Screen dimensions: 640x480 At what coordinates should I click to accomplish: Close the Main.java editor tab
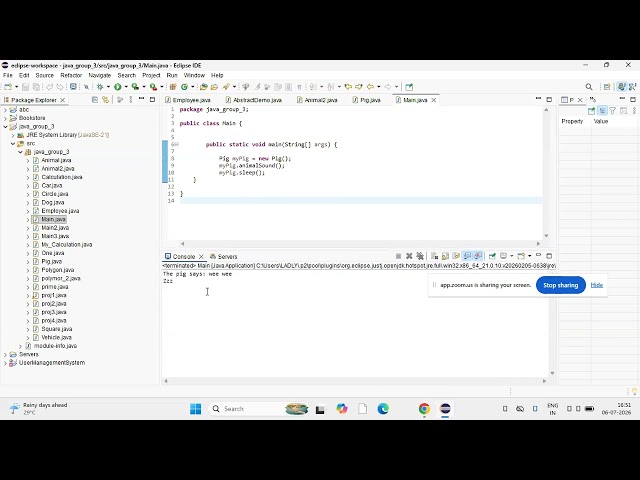pos(434,100)
